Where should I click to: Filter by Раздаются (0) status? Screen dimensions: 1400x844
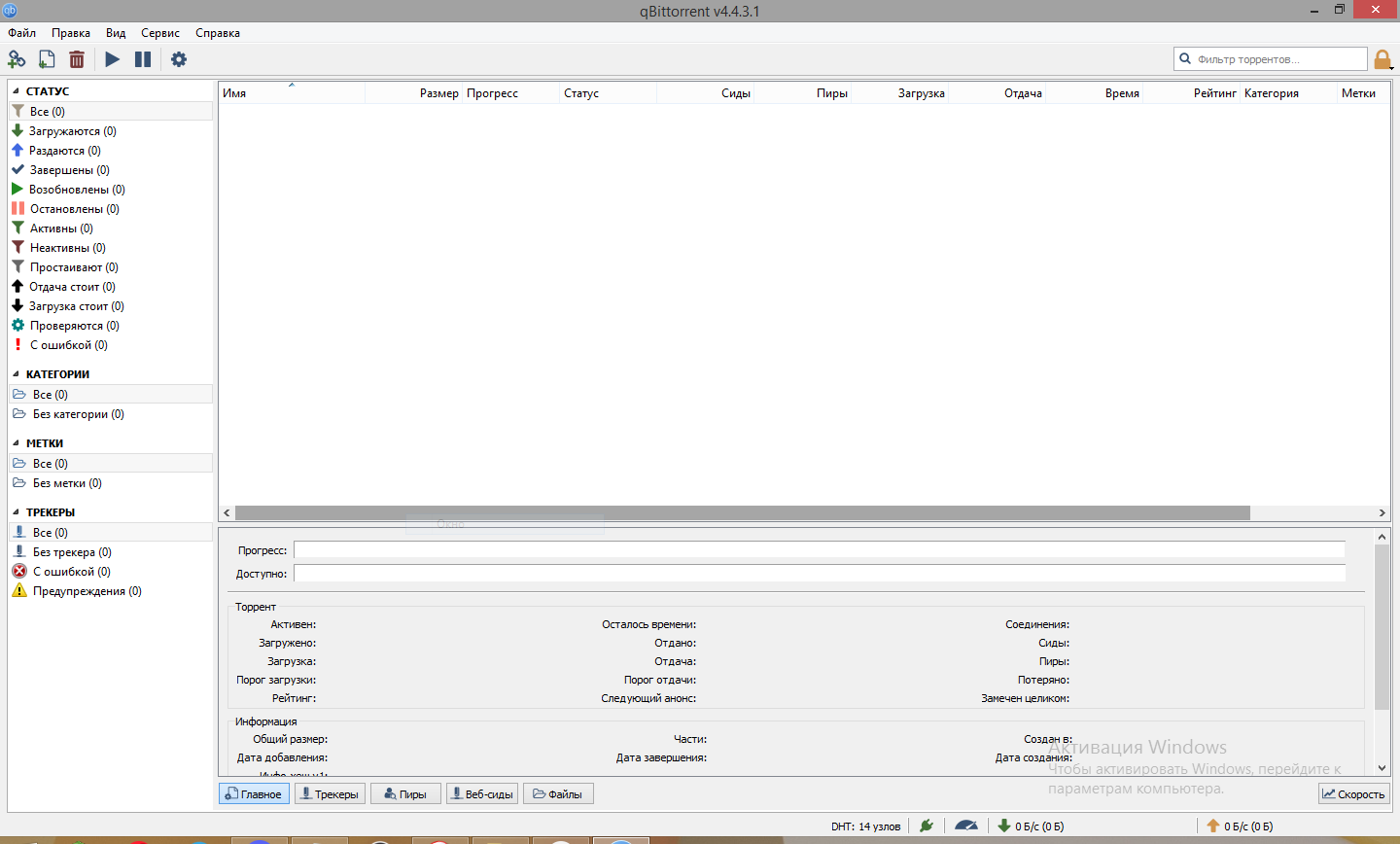tap(111, 151)
